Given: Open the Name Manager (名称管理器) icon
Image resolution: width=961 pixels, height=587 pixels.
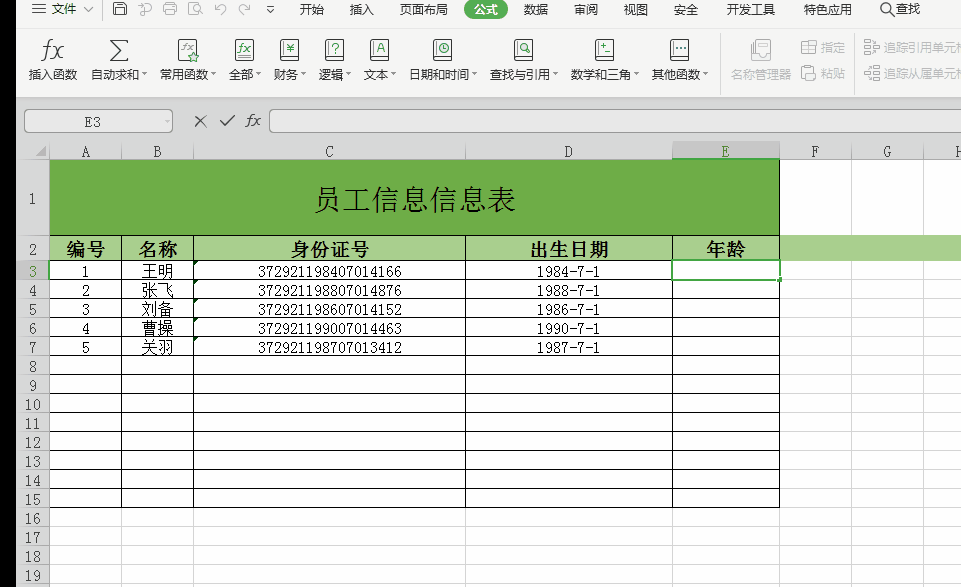Looking at the screenshot, I should (x=761, y=50).
